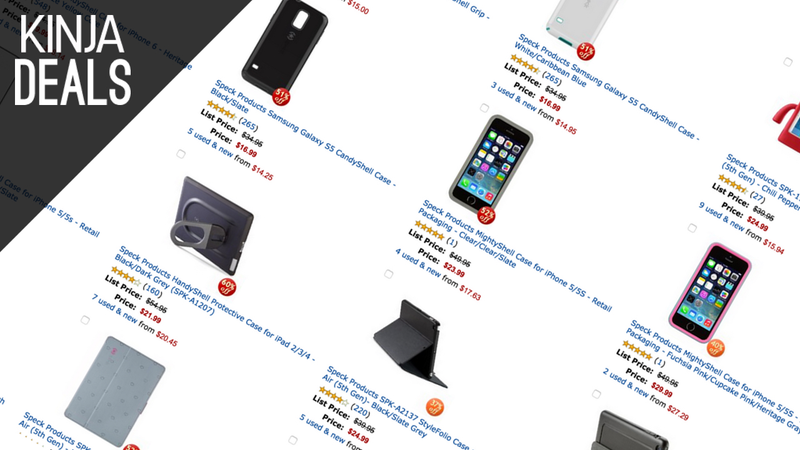The width and height of the screenshot is (800, 450).
Task: Click the 60% off badge on HandyShell case
Action: pos(227,287)
